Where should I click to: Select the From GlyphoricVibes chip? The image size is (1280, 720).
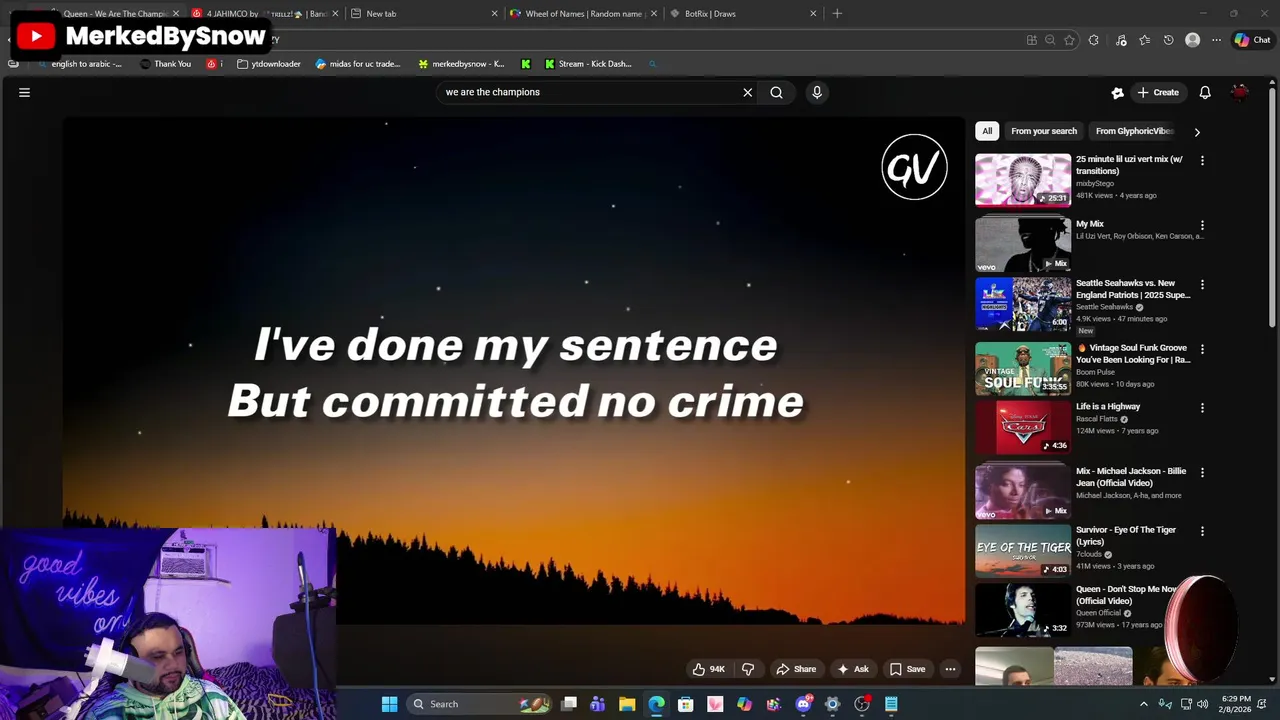pos(1134,131)
